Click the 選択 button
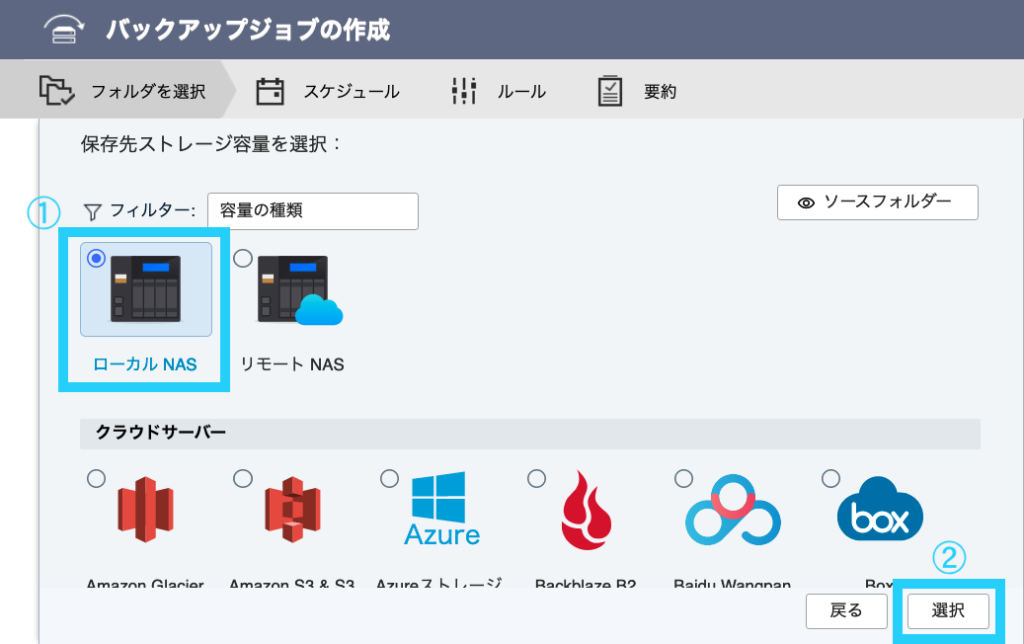1024x644 pixels. [948, 611]
